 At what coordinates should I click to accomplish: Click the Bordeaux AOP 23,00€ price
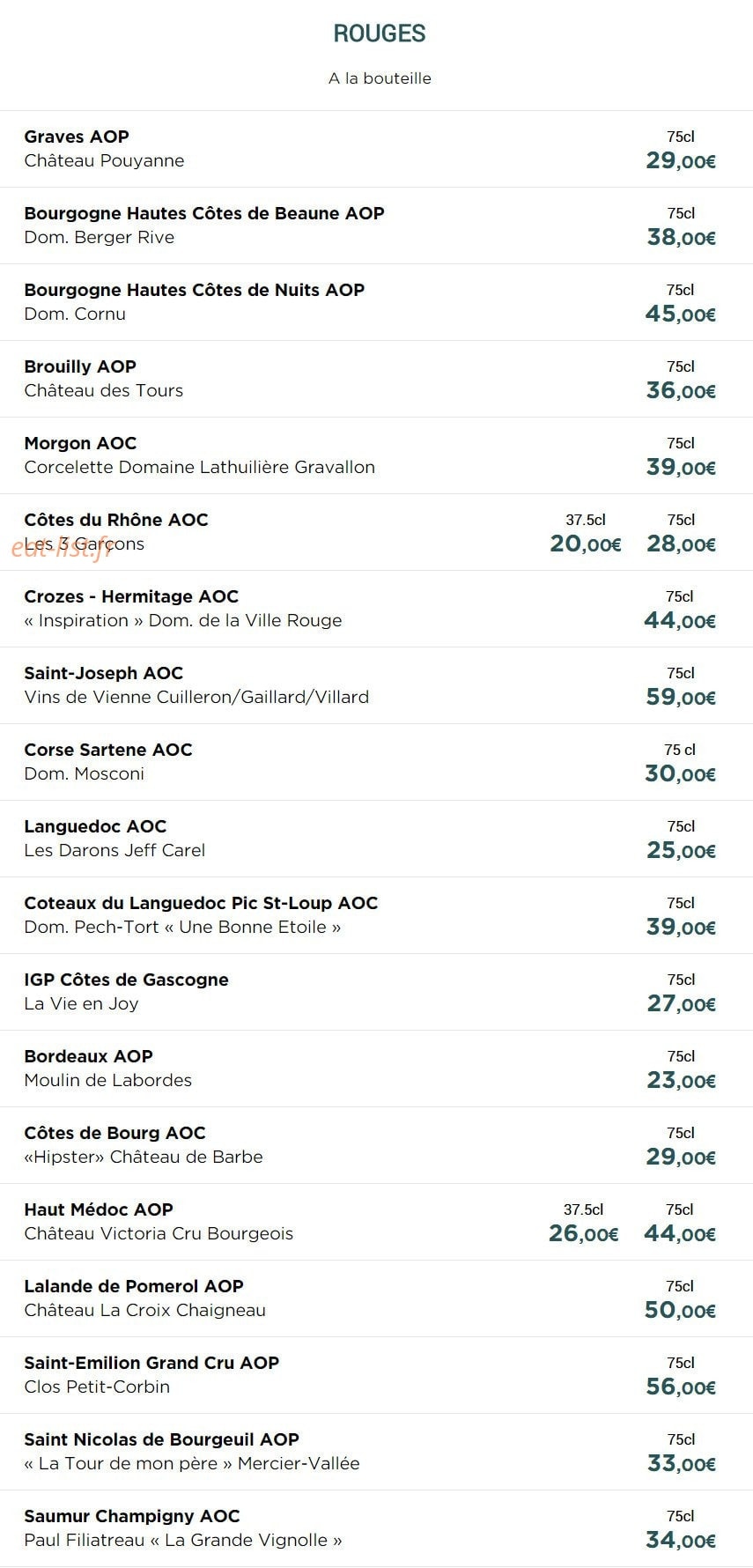pos(681,1081)
